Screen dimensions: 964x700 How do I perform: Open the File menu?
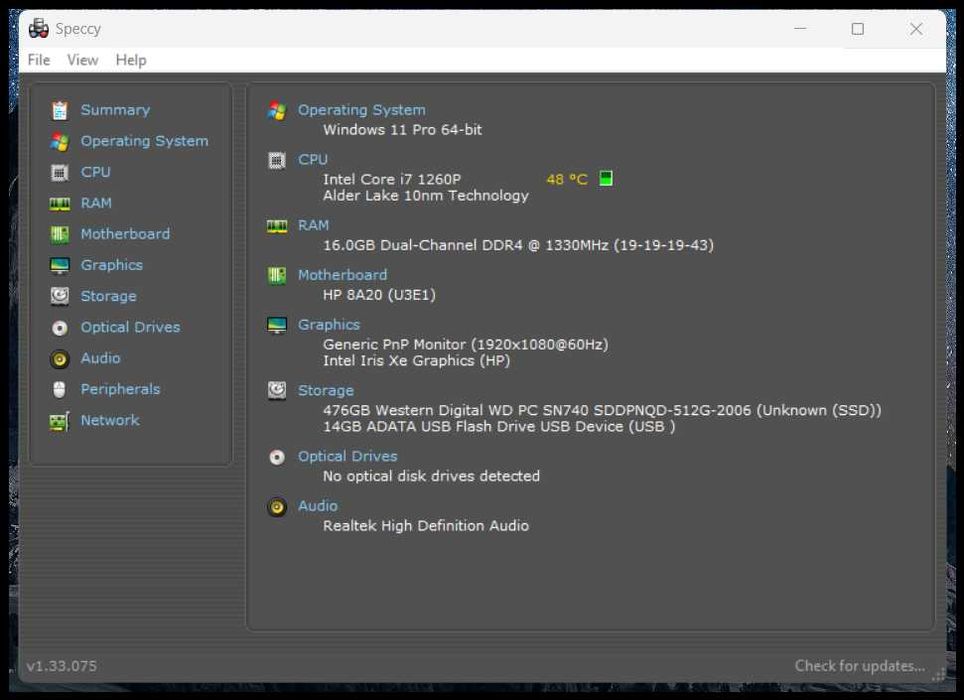click(x=39, y=60)
